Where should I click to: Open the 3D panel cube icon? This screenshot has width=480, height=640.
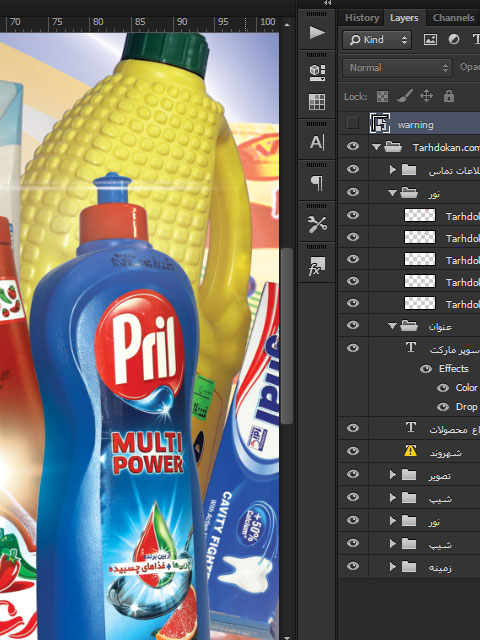click(x=317, y=73)
